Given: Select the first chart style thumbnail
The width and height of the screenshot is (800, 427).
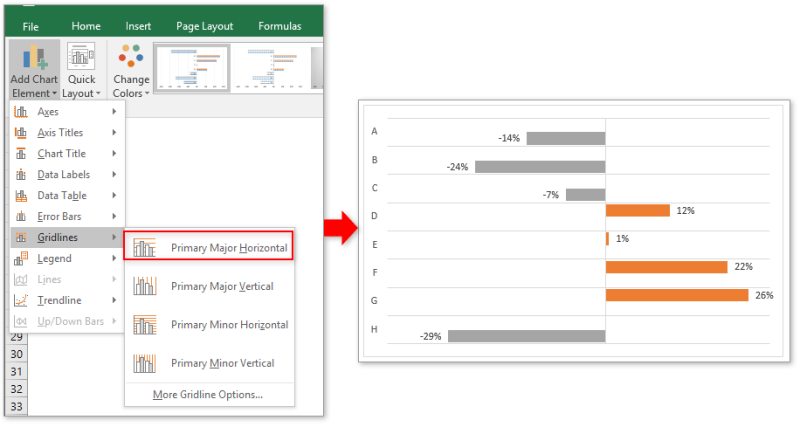Looking at the screenshot, I should (x=192, y=68).
